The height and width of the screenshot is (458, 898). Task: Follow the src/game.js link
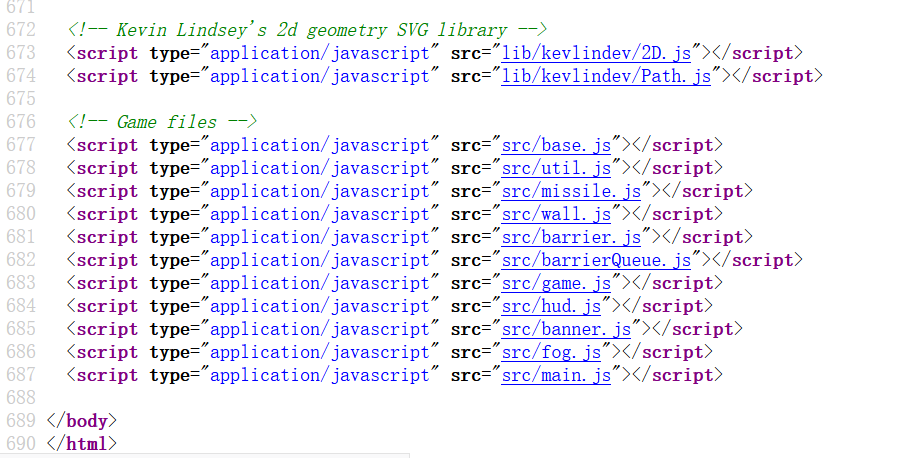point(556,283)
